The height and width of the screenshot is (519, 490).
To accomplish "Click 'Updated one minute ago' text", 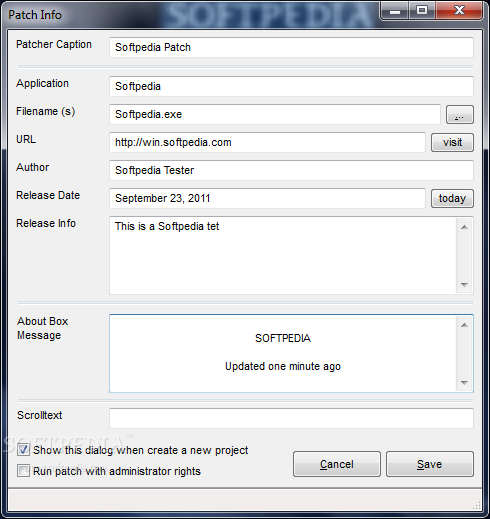I will click(283, 366).
